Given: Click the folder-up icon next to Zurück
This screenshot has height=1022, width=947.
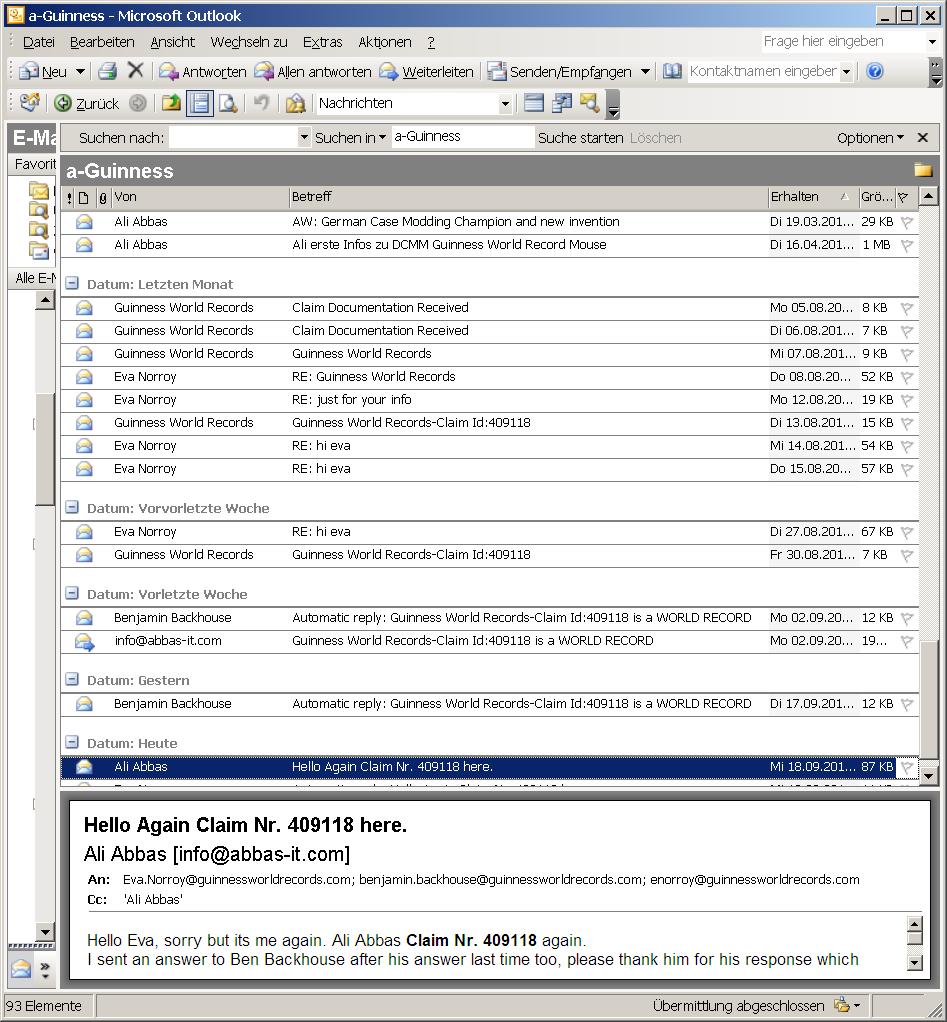Looking at the screenshot, I should coord(172,103).
